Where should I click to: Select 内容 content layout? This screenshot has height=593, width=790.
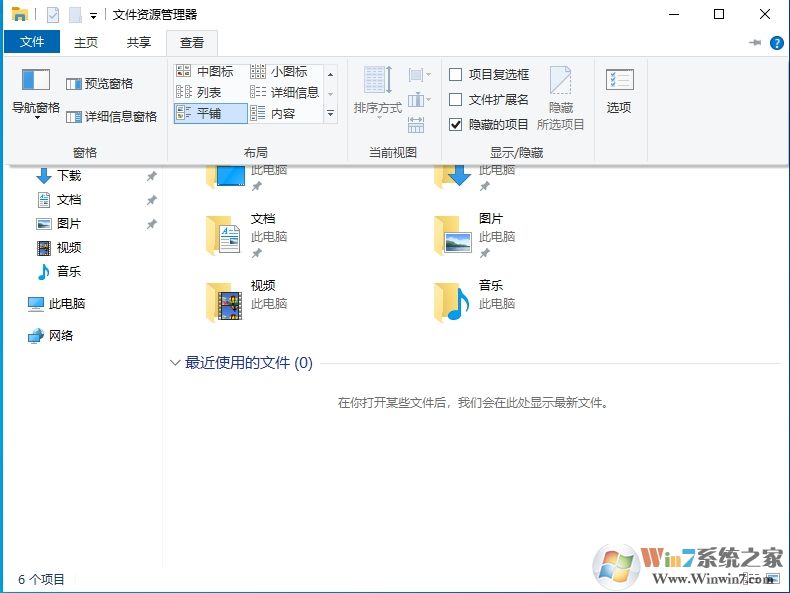tap(273, 113)
